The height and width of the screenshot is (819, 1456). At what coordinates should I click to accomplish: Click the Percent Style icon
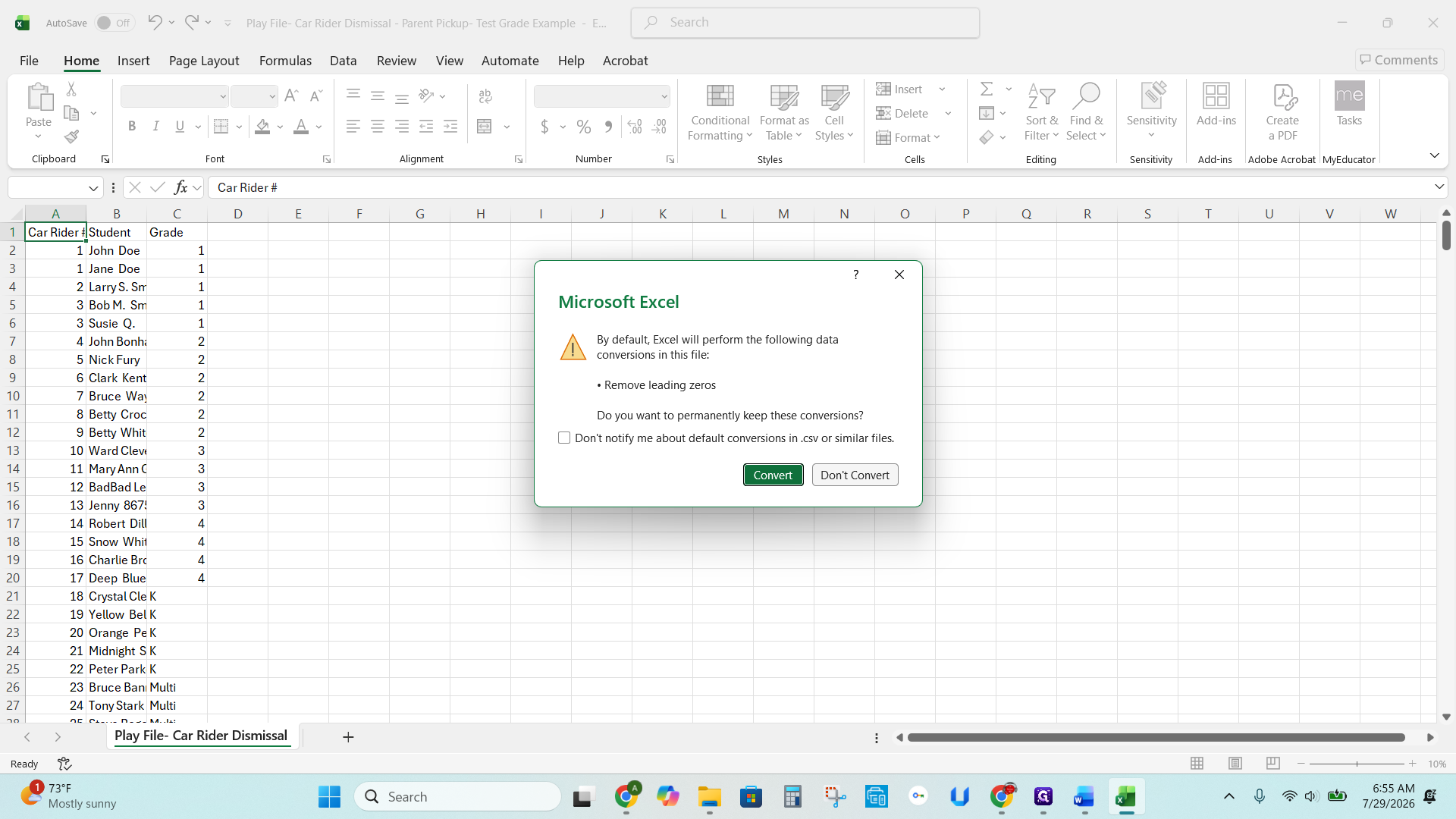584,127
